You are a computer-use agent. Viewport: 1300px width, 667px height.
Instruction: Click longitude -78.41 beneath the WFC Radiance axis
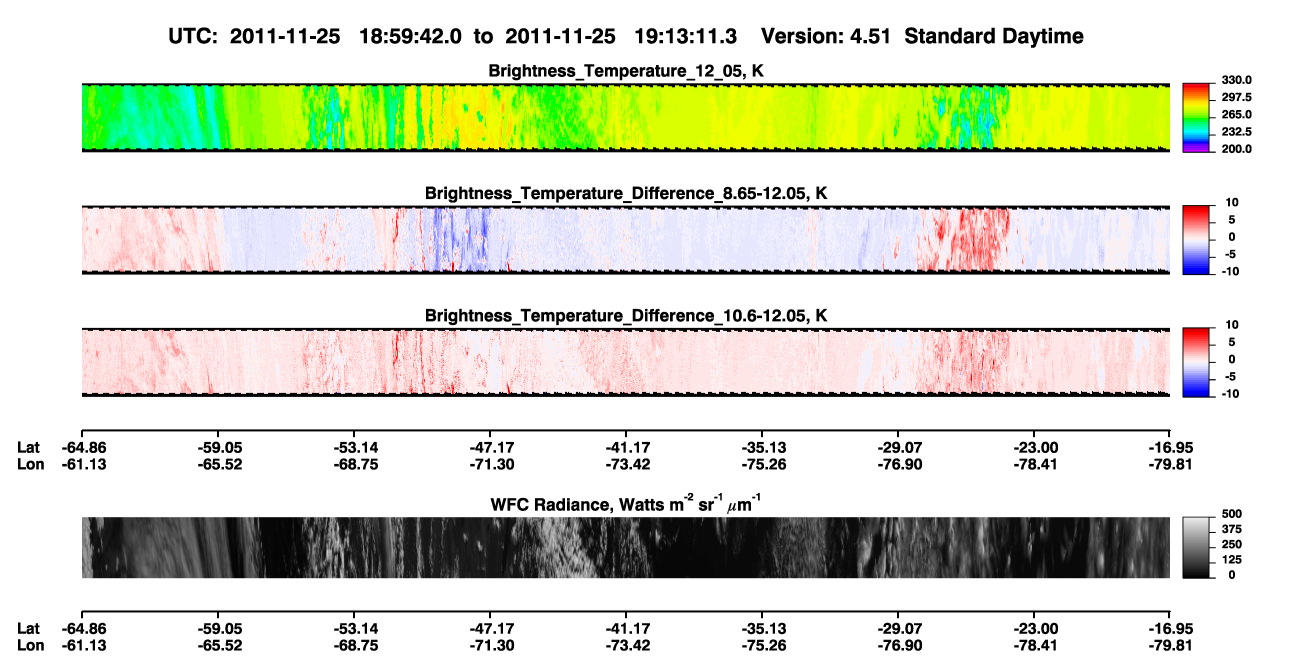coord(1034,645)
